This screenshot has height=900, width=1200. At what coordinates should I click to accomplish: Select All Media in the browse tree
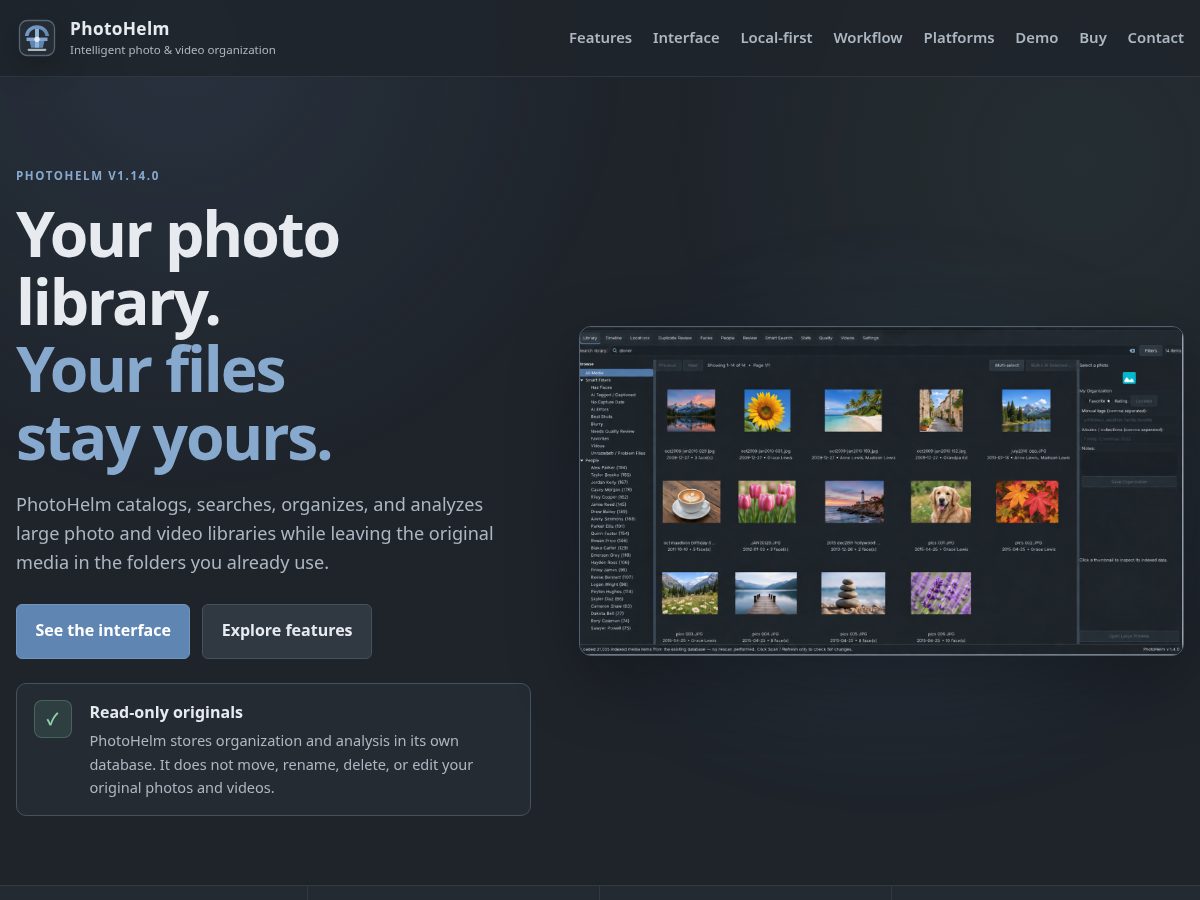(617, 373)
